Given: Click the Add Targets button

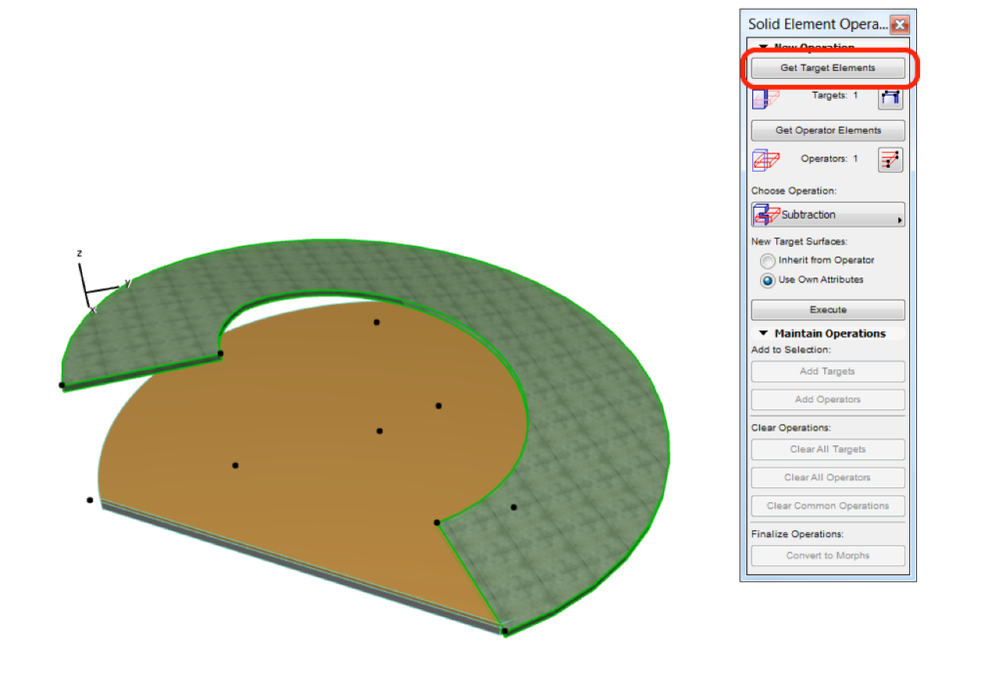Looking at the screenshot, I should (x=828, y=371).
